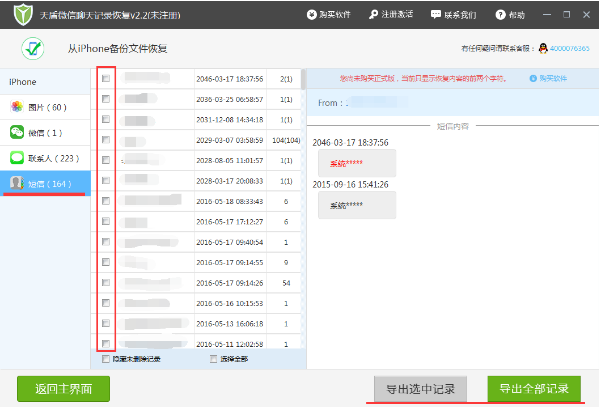Click the QQ penguin customer service icon
This screenshot has height=407, width=599.
point(543,49)
